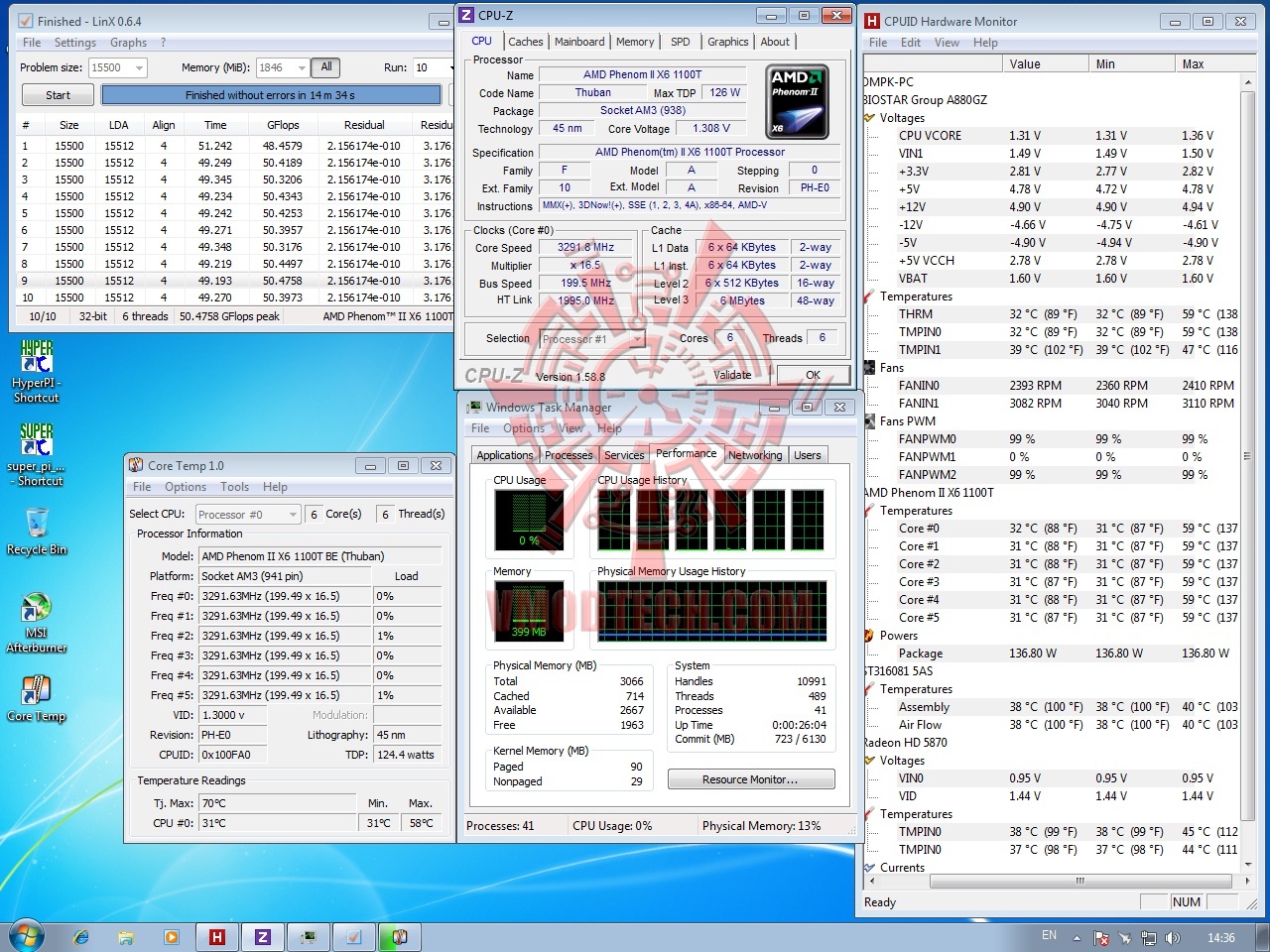Click the CPU-Z taskbar button
This screenshot has height=952, width=1270.
(263, 936)
